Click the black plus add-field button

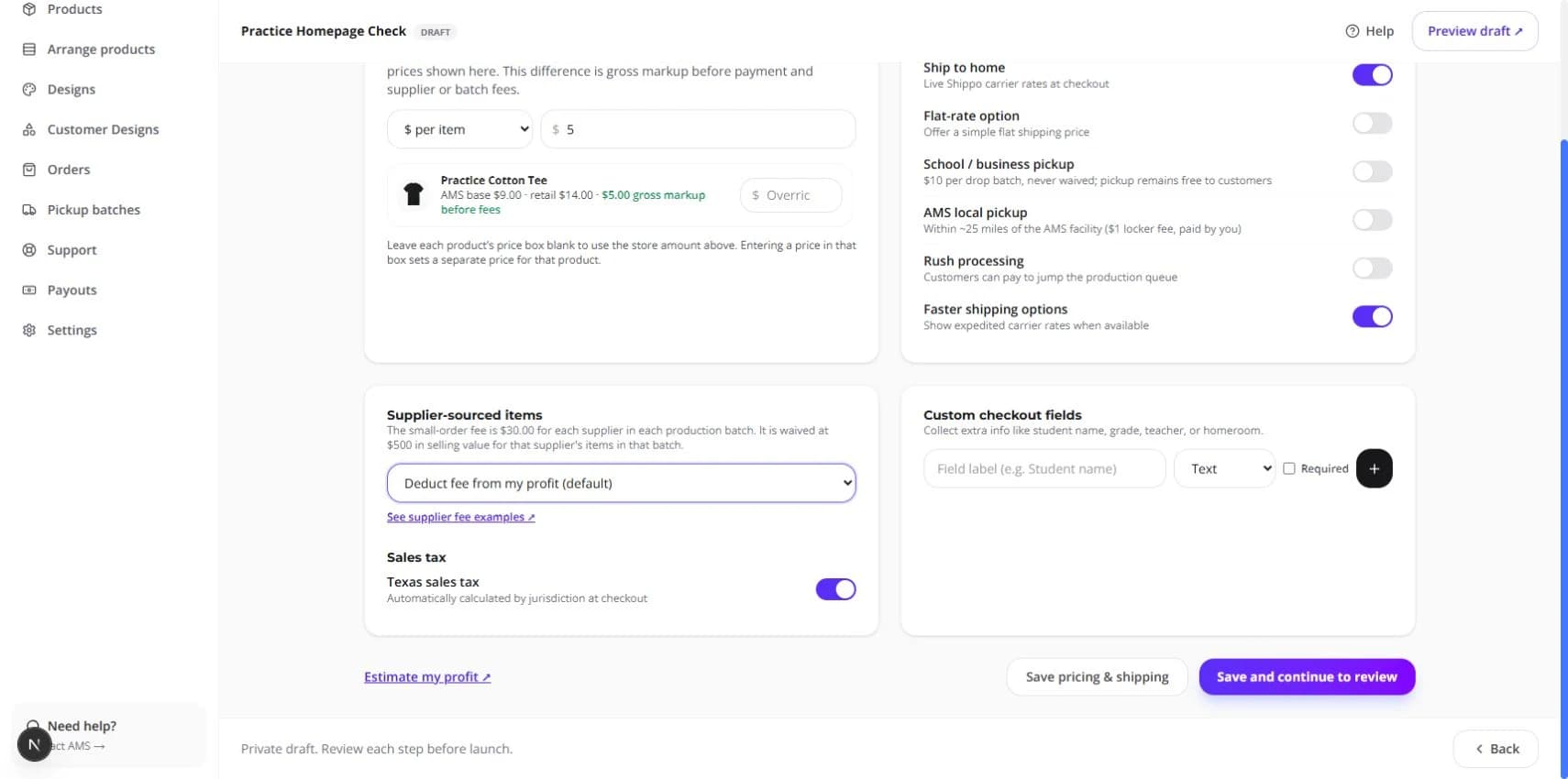[x=1374, y=468]
